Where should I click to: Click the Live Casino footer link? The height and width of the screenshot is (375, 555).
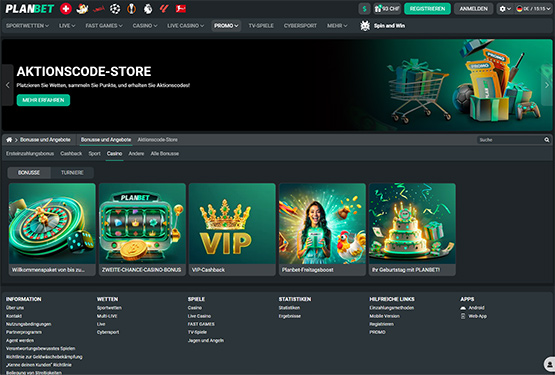[199, 316]
